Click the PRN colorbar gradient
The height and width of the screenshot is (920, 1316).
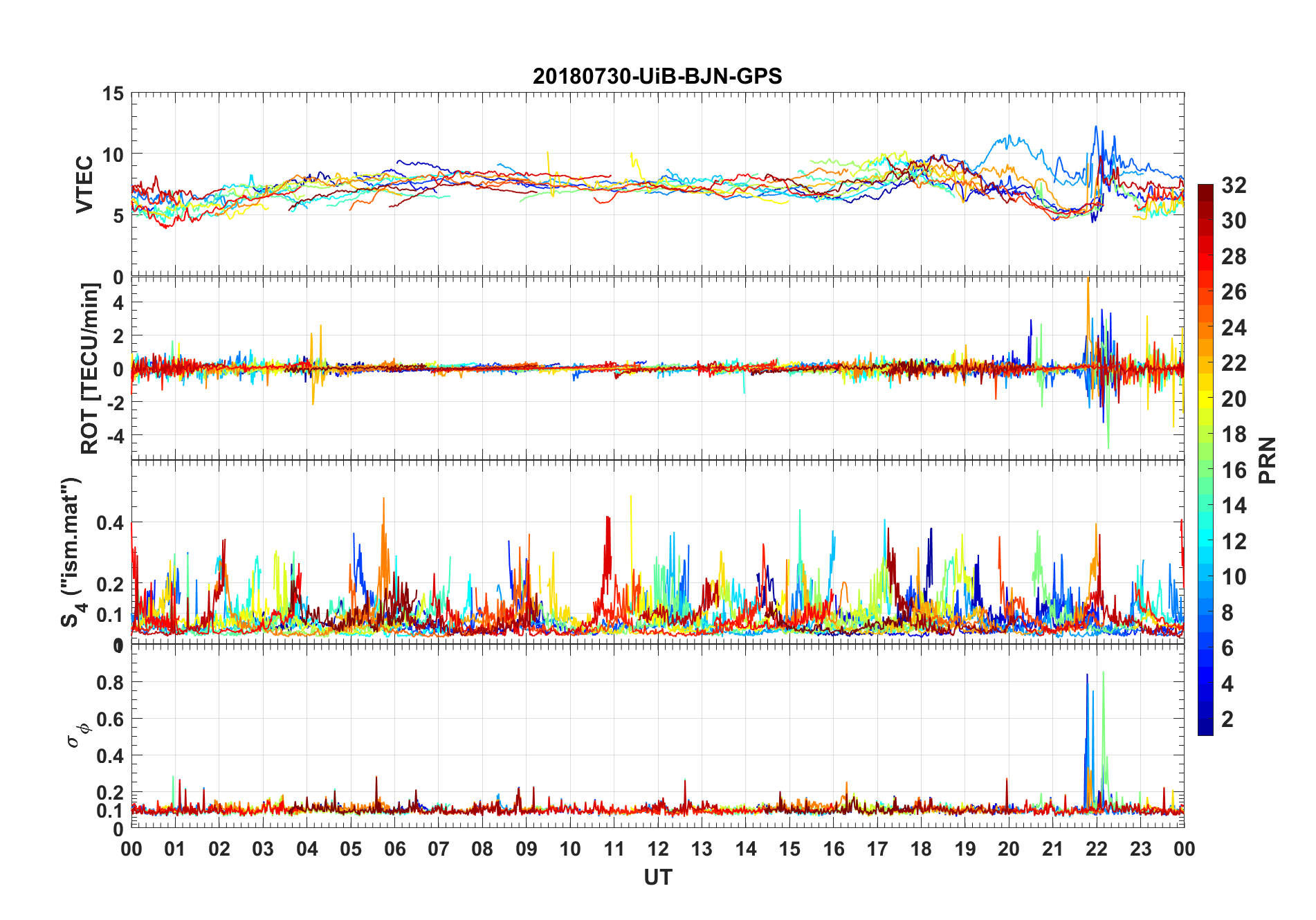click(1205, 459)
